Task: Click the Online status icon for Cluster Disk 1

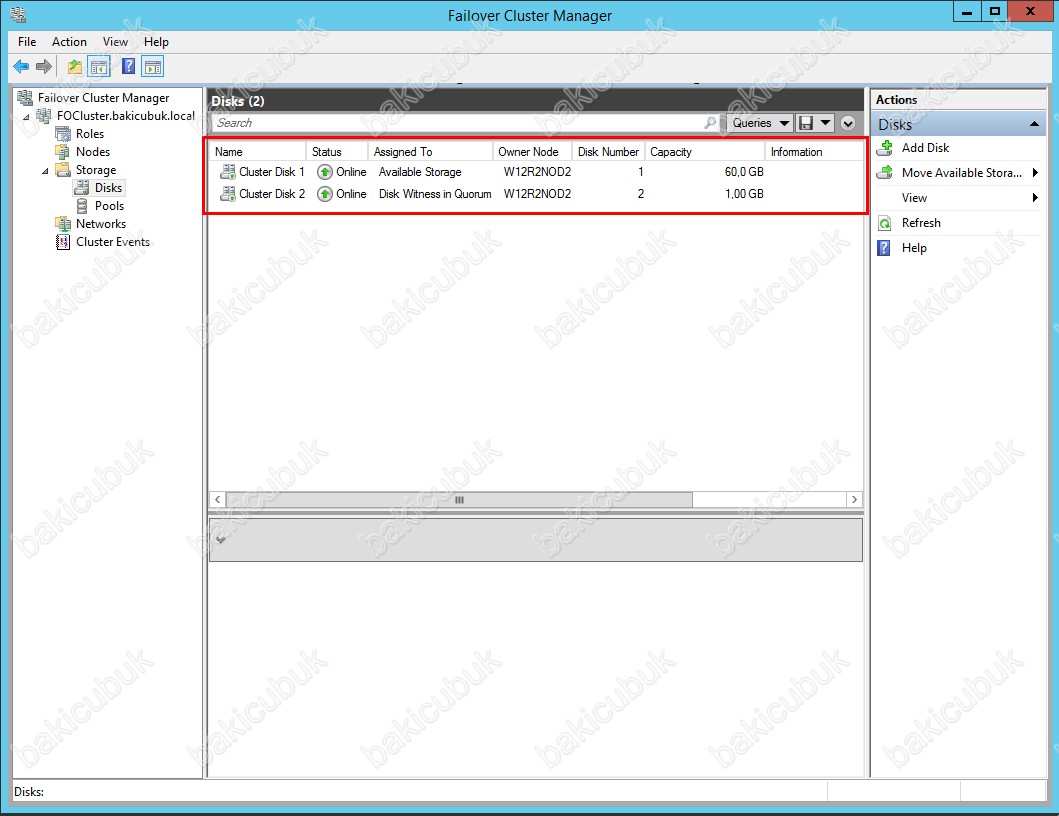Action: [325, 172]
